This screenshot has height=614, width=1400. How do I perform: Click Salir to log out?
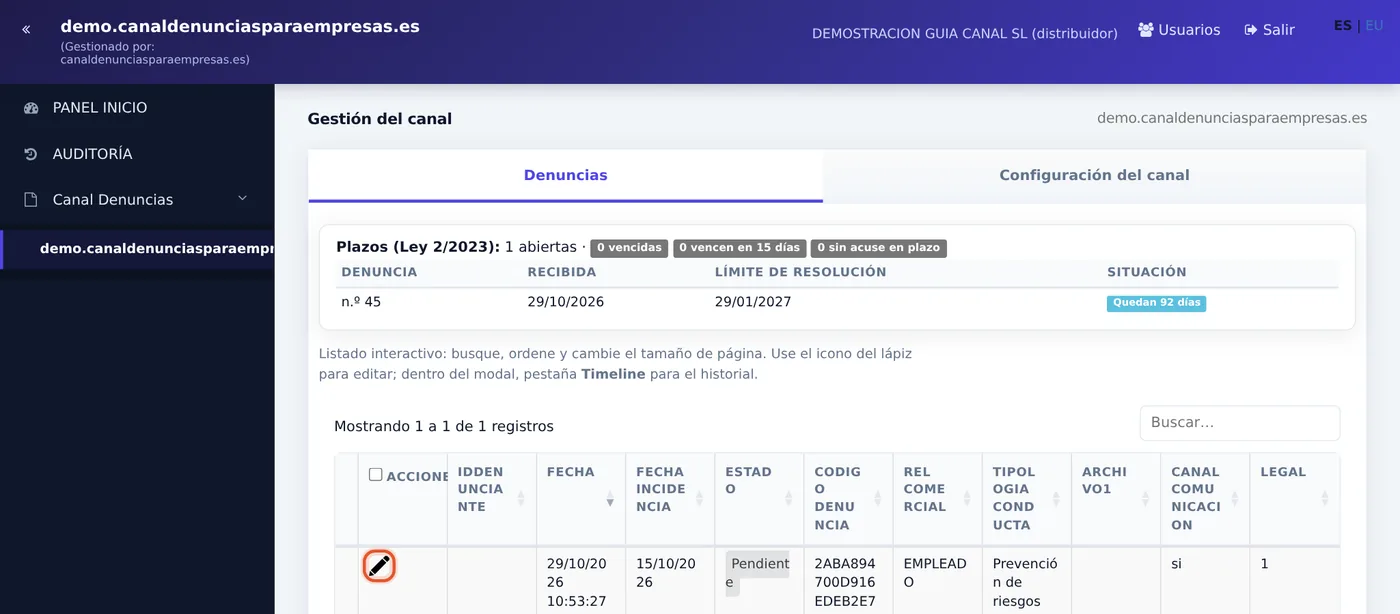tap(1269, 30)
